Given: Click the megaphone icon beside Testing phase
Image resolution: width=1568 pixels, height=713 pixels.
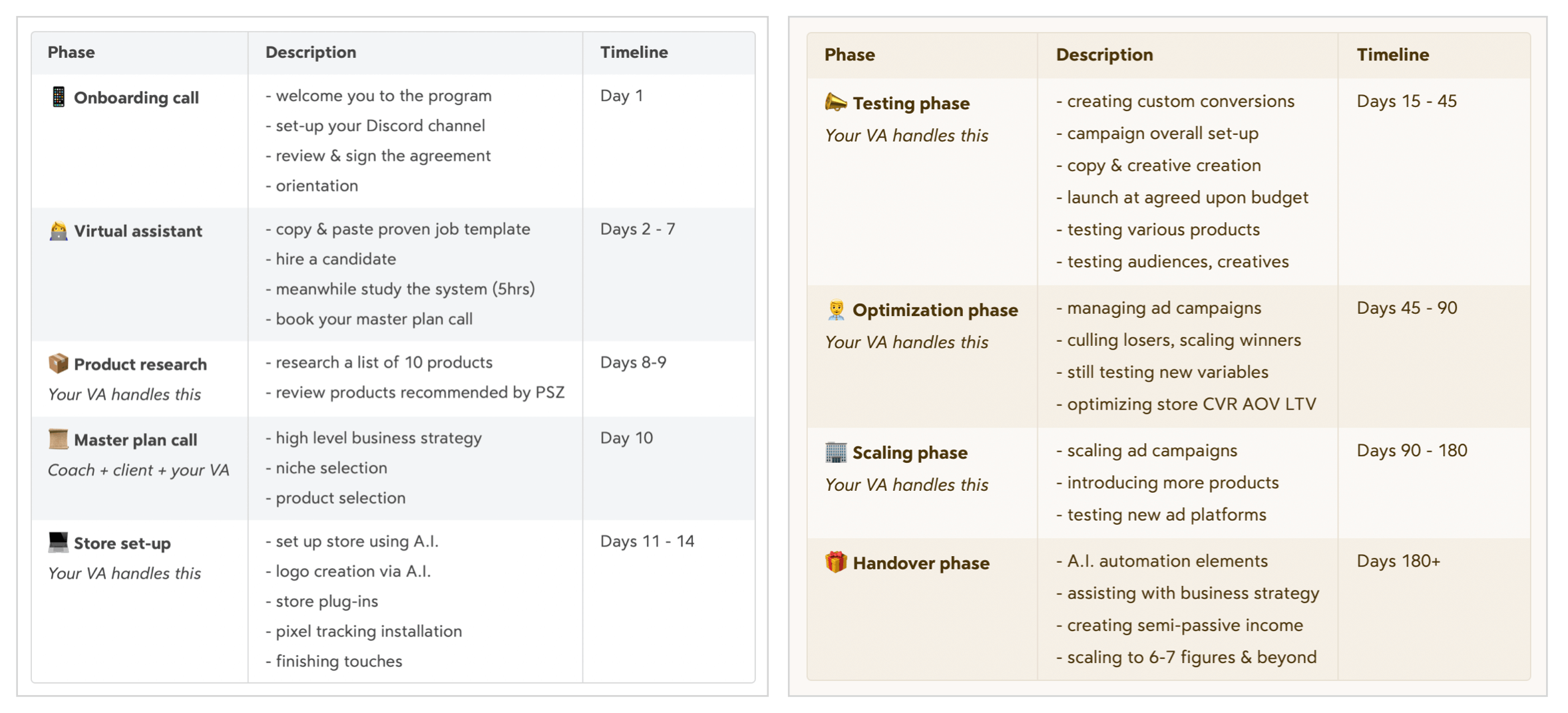Looking at the screenshot, I should coord(836,102).
